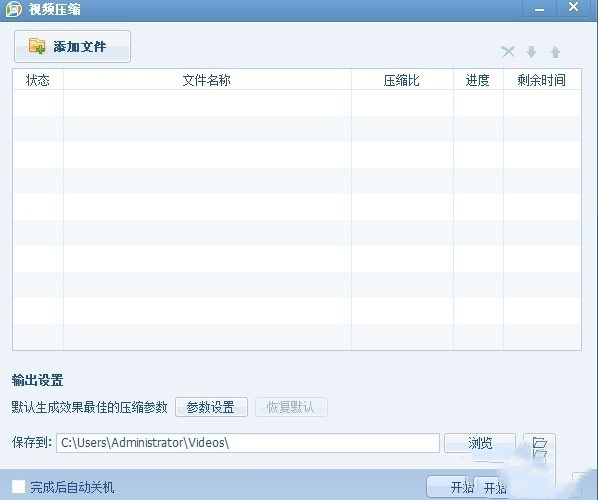This screenshot has height=500, width=598.
Task: Click the delete X icon above the list
Action: point(508,52)
